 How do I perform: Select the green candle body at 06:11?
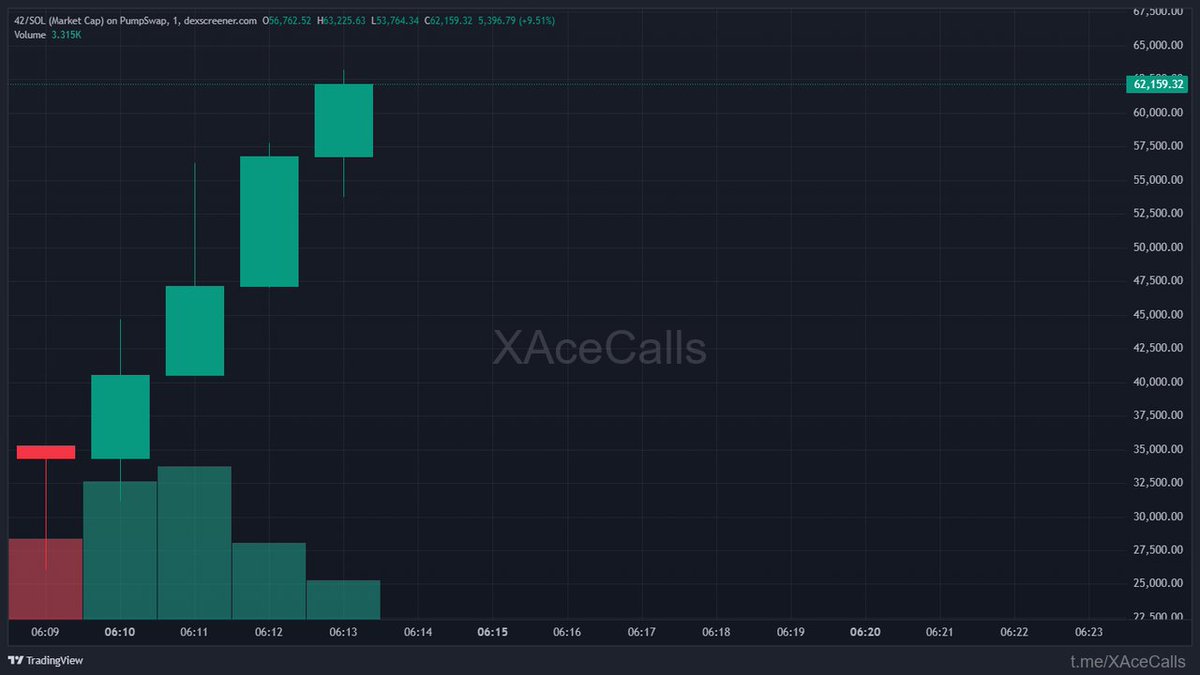[194, 331]
